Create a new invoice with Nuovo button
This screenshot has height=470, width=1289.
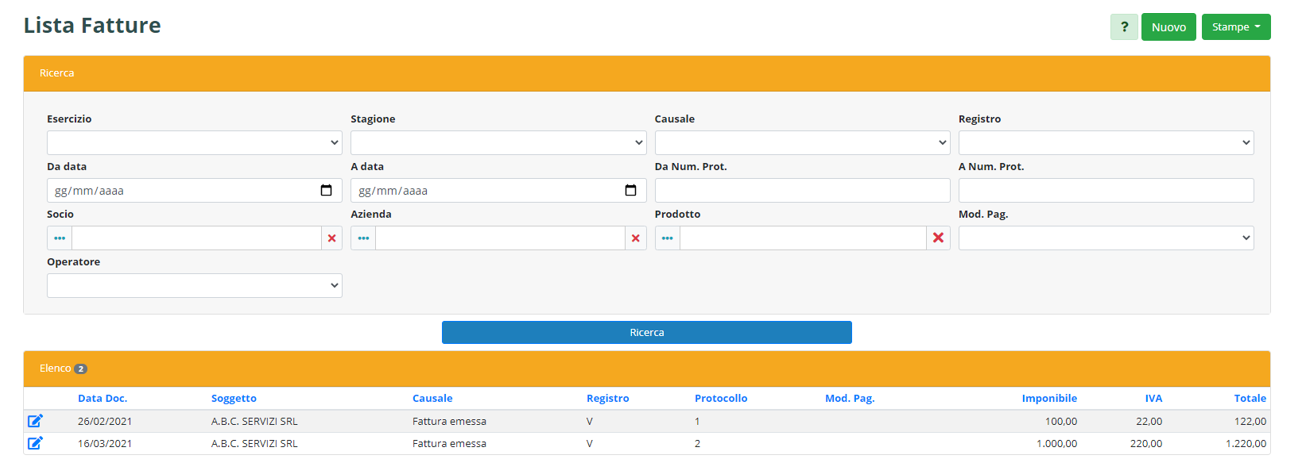(x=1168, y=28)
